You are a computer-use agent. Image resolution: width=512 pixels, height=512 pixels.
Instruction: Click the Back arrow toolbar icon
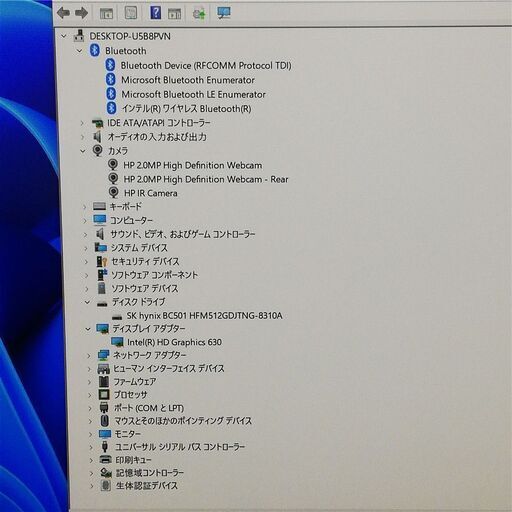tap(63, 13)
